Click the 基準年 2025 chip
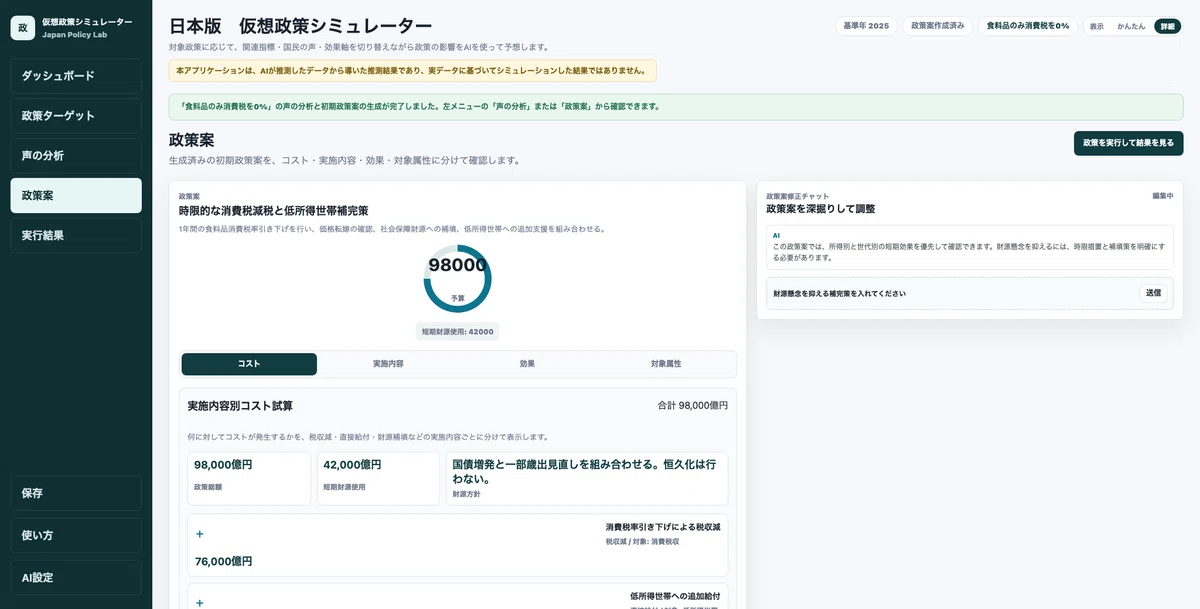 click(865, 26)
